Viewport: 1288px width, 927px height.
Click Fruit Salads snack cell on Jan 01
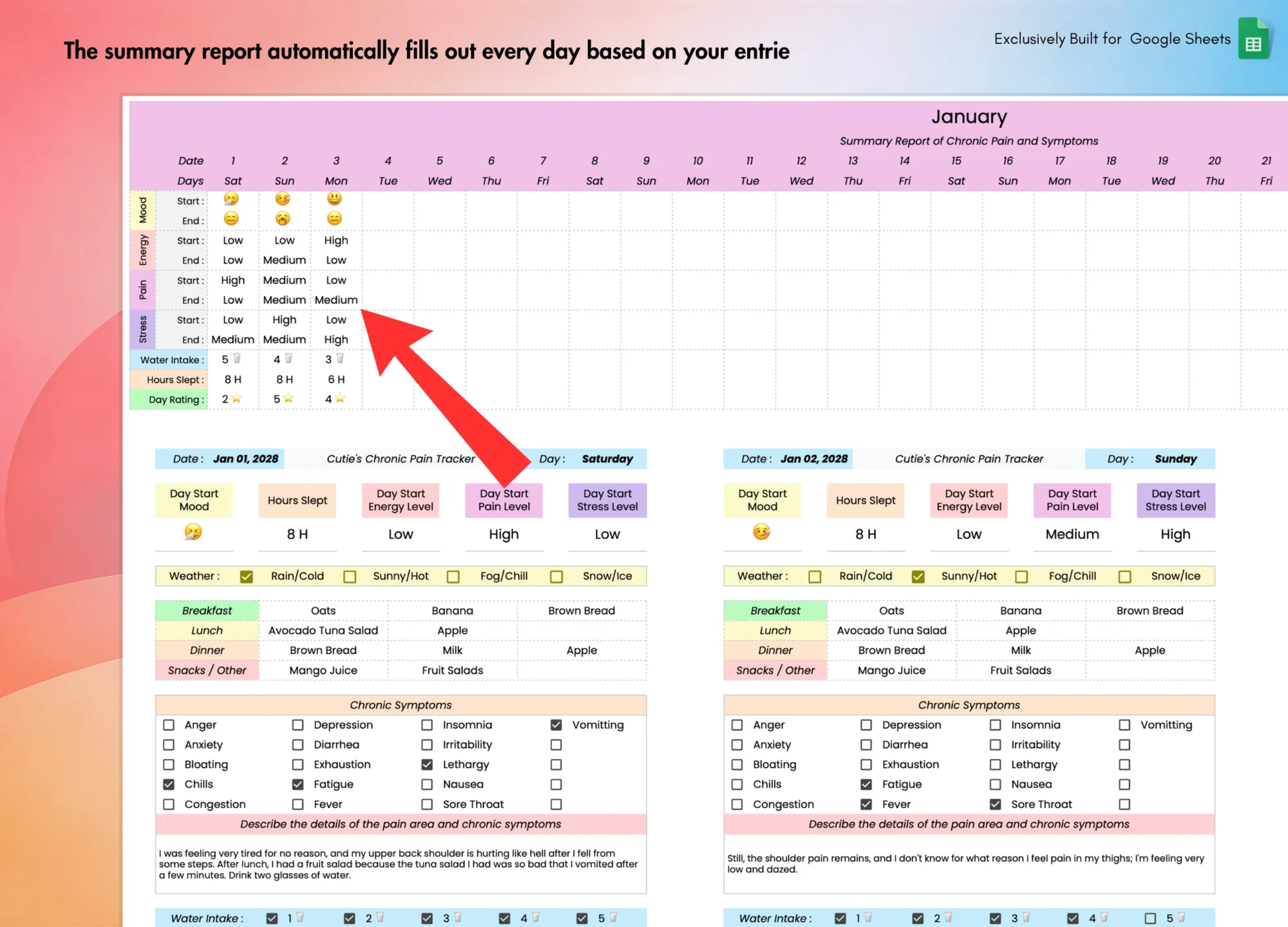point(452,670)
